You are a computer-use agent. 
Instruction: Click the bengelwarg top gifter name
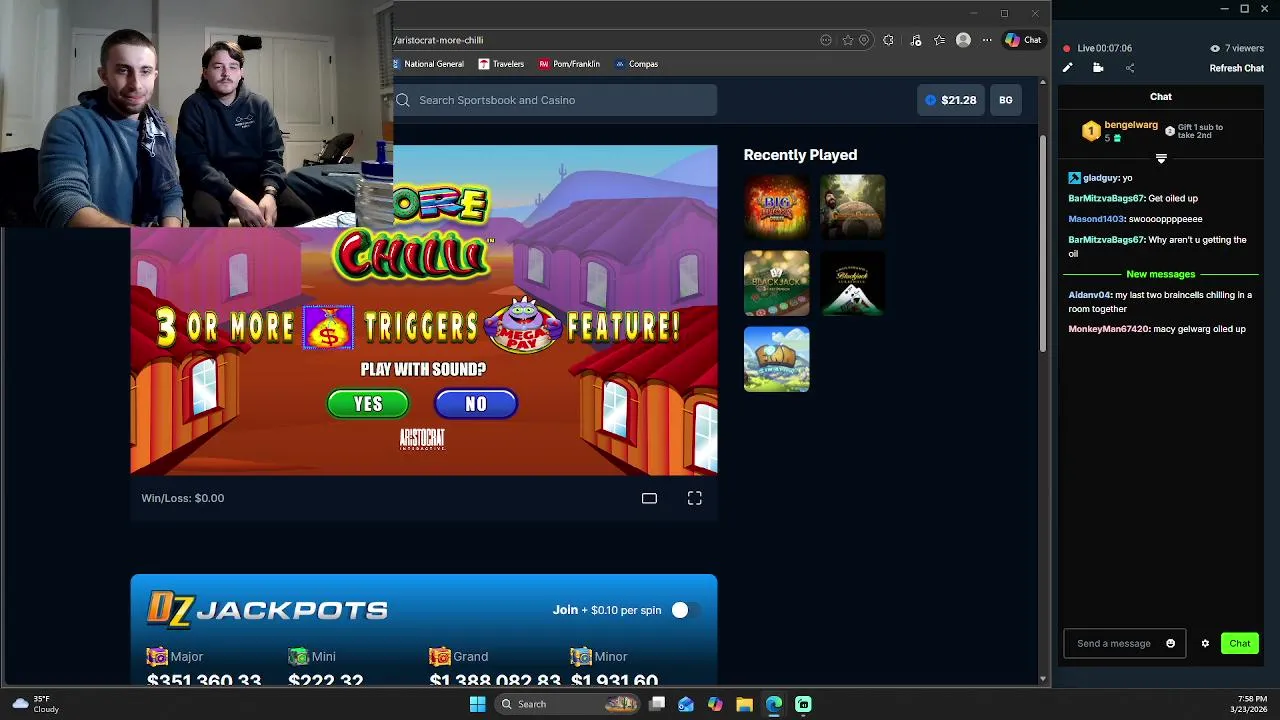tap(1131, 125)
